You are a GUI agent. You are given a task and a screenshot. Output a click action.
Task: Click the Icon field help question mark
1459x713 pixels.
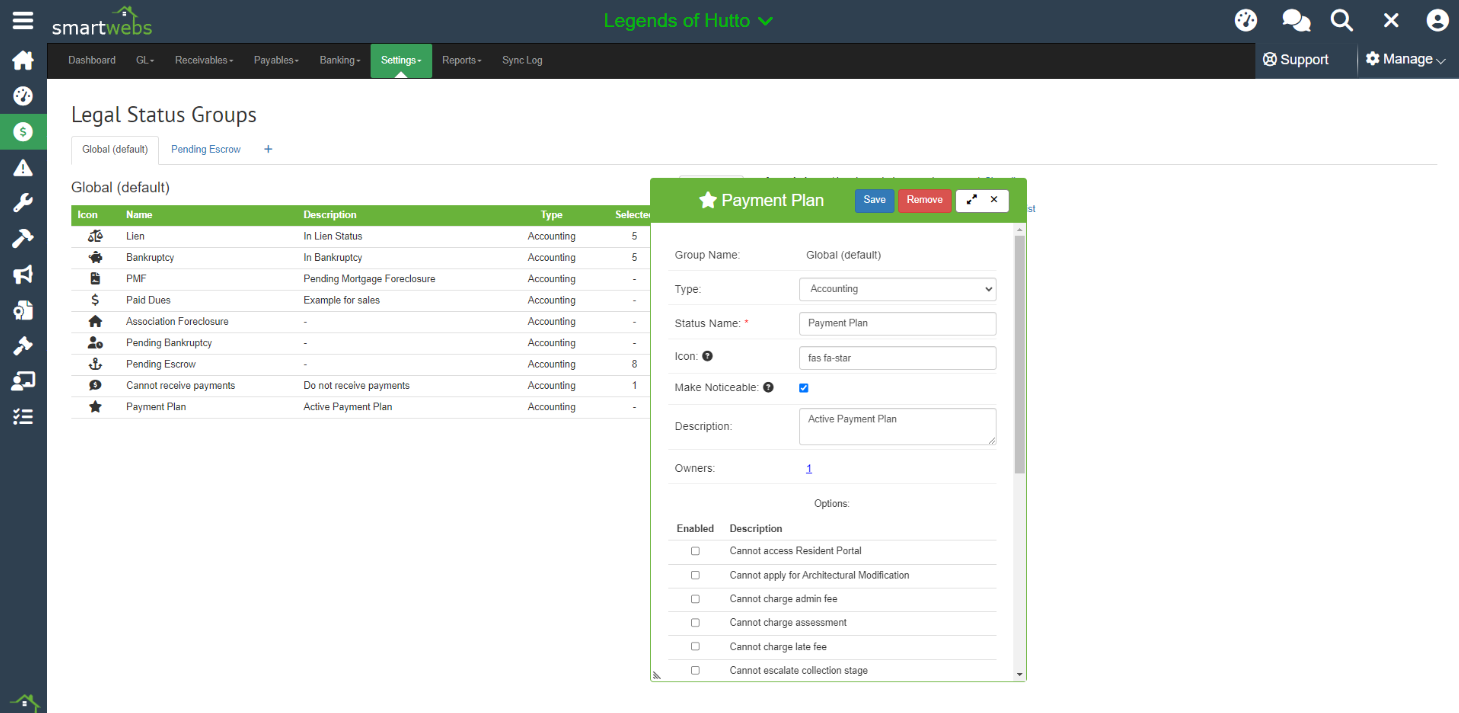point(707,356)
